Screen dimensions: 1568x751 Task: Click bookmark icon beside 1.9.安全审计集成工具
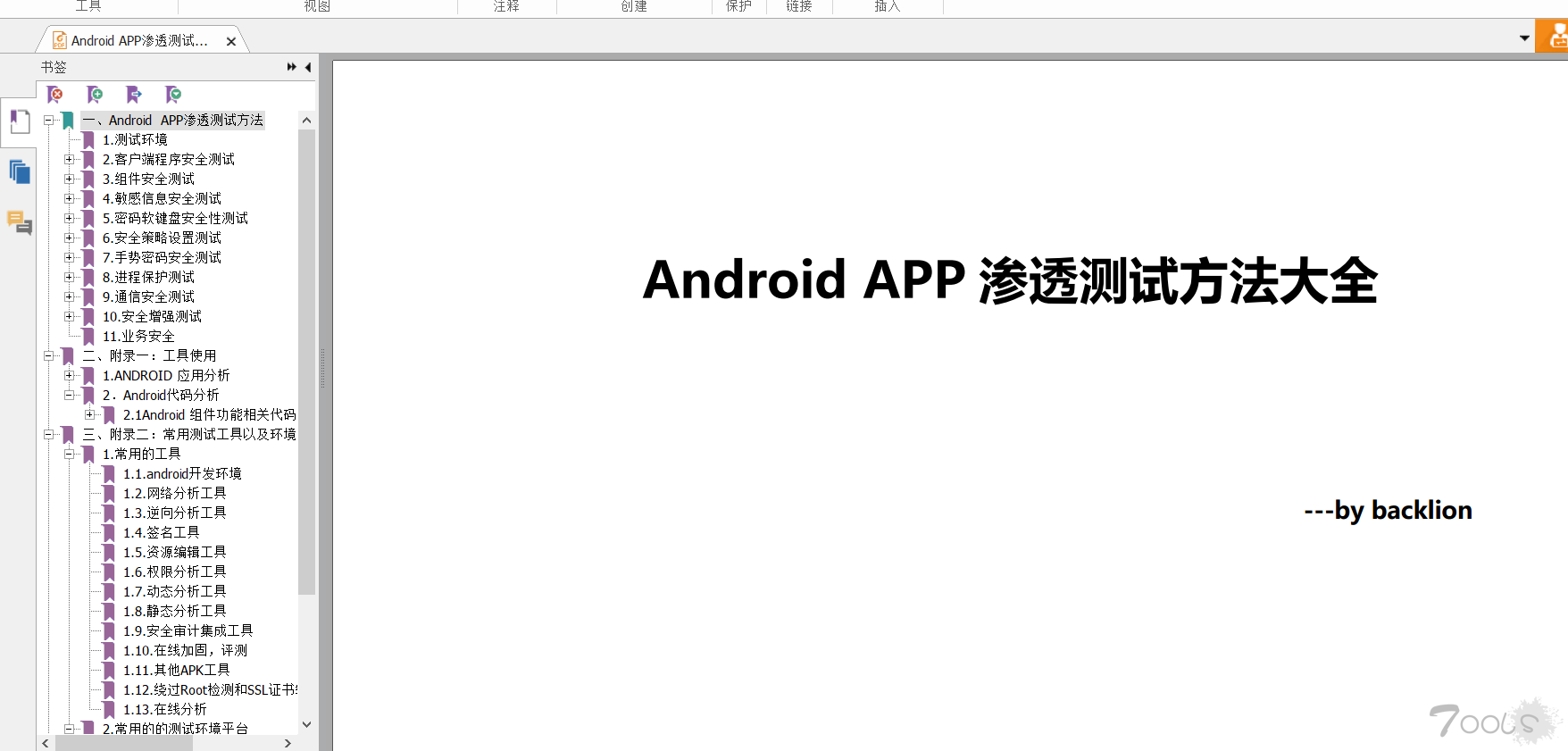pos(109,630)
